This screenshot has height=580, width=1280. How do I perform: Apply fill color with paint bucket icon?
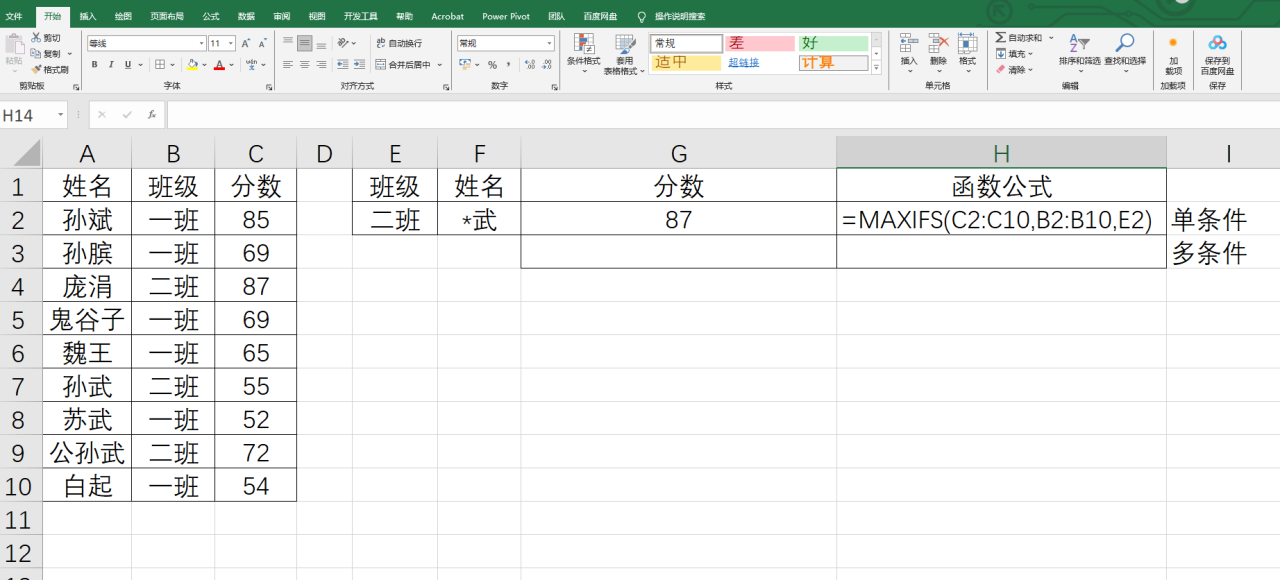[193, 65]
